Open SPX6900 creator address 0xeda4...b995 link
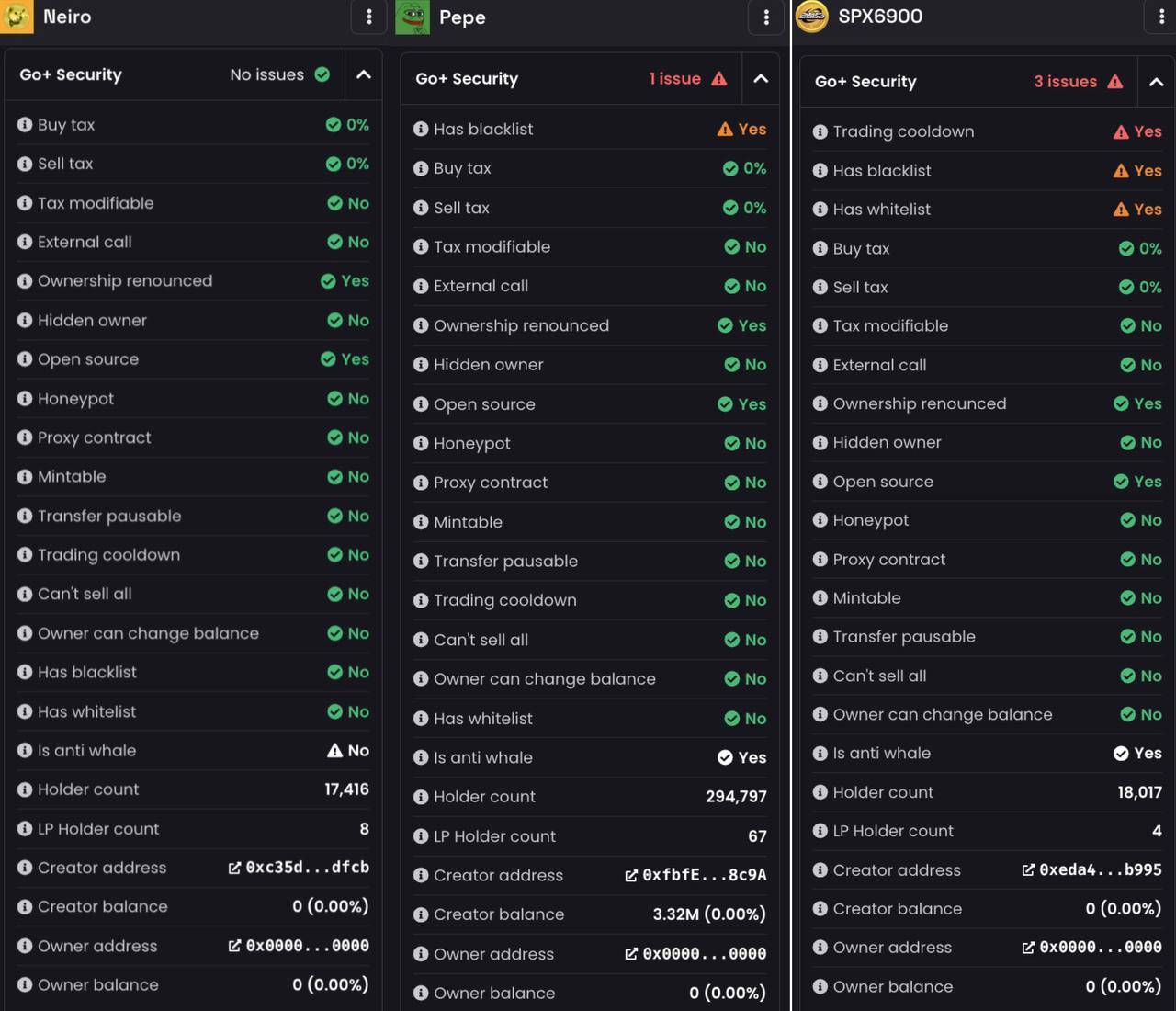The image size is (1176, 1011). pyautogui.click(x=1092, y=869)
